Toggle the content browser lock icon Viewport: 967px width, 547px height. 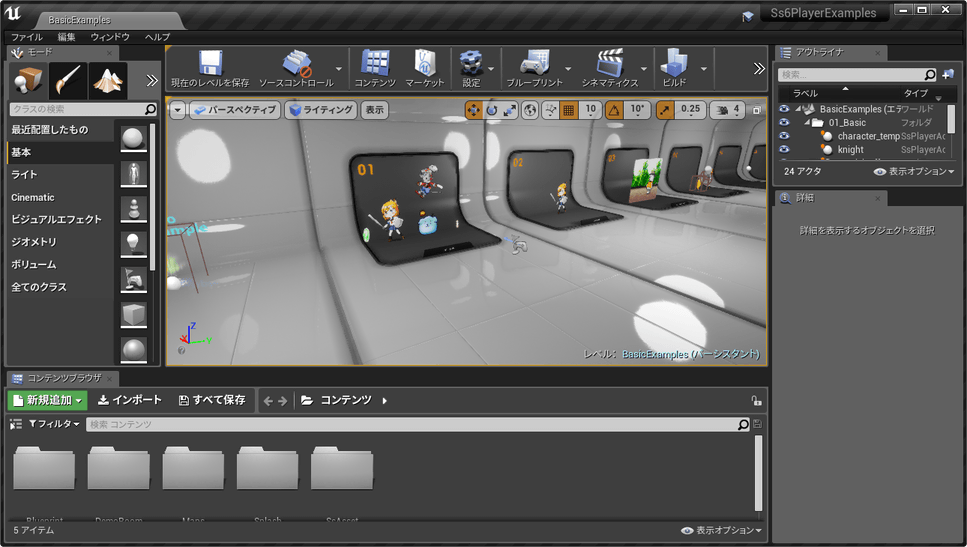point(756,401)
